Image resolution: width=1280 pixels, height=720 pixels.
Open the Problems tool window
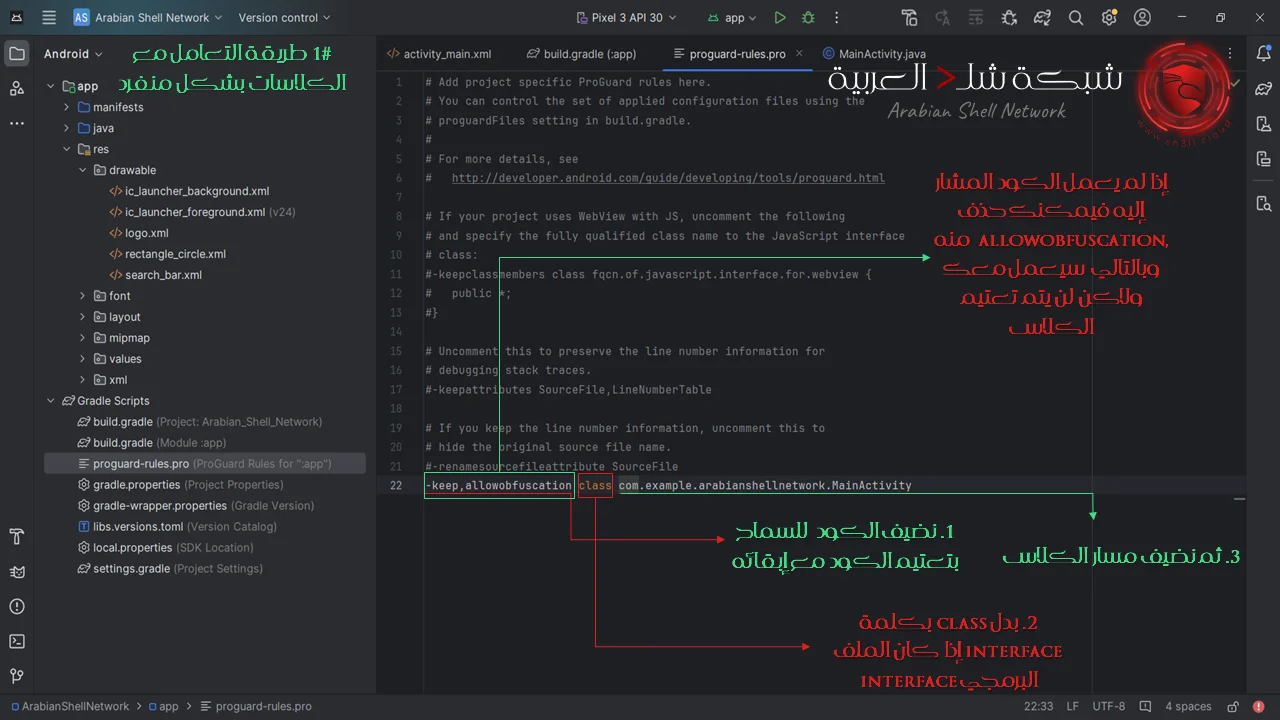(17, 607)
